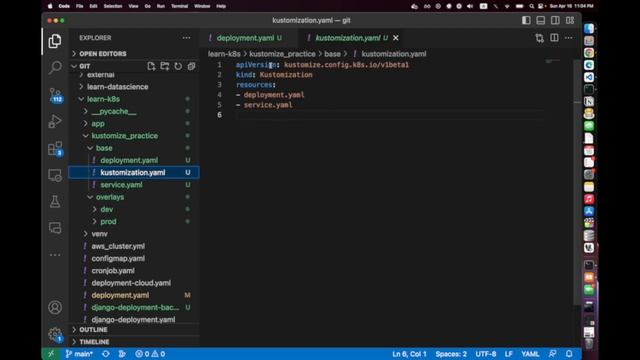The width and height of the screenshot is (640, 360).
Task: Show errors and warnings count in status bar
Action: point(150,354)
